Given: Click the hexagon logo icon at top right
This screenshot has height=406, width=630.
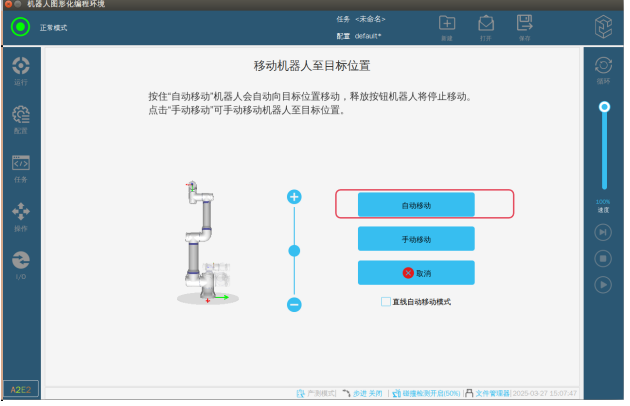Looking at the screenshot, I should [x=602, y=26].
